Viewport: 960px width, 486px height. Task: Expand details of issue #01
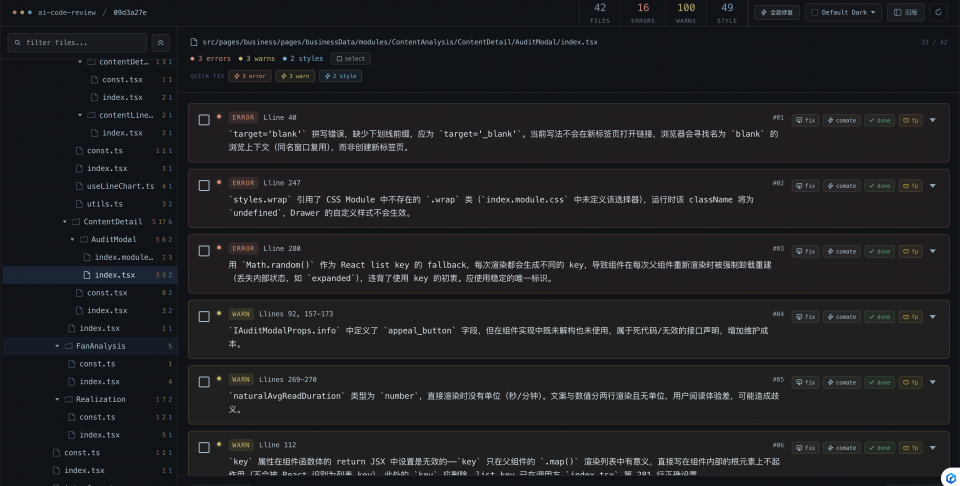point(932,121)
